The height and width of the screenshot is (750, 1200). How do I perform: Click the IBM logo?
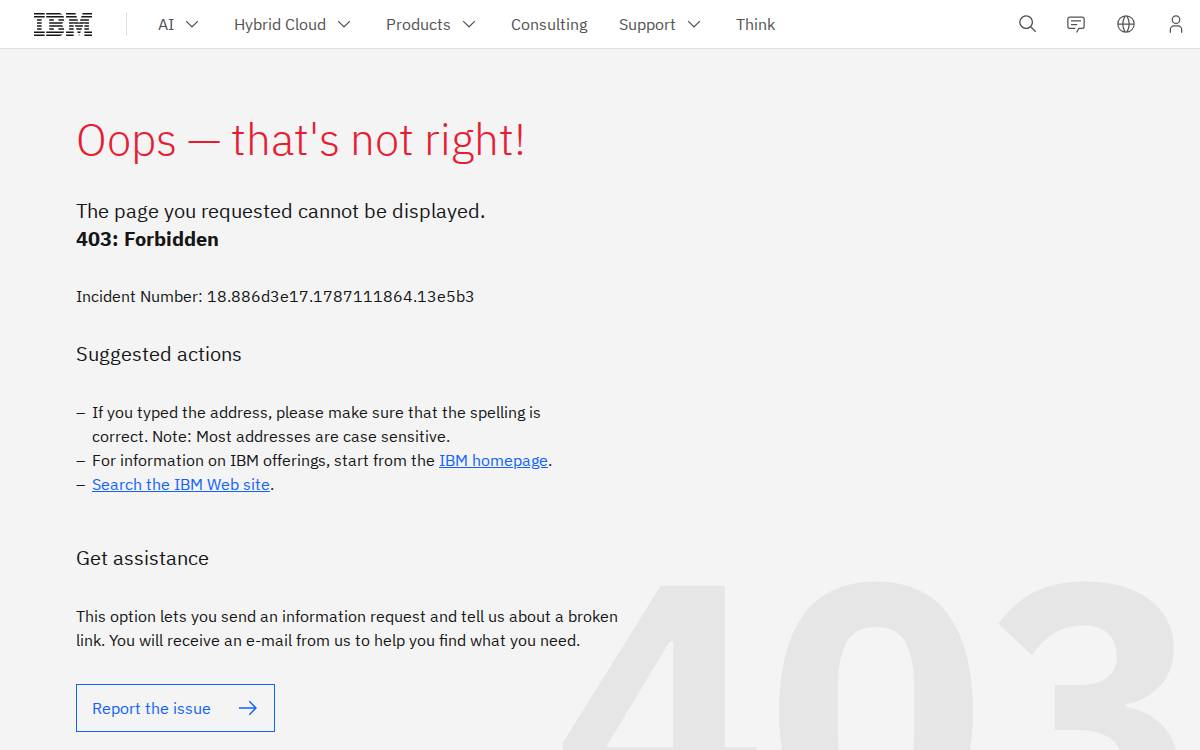point(63,24)
